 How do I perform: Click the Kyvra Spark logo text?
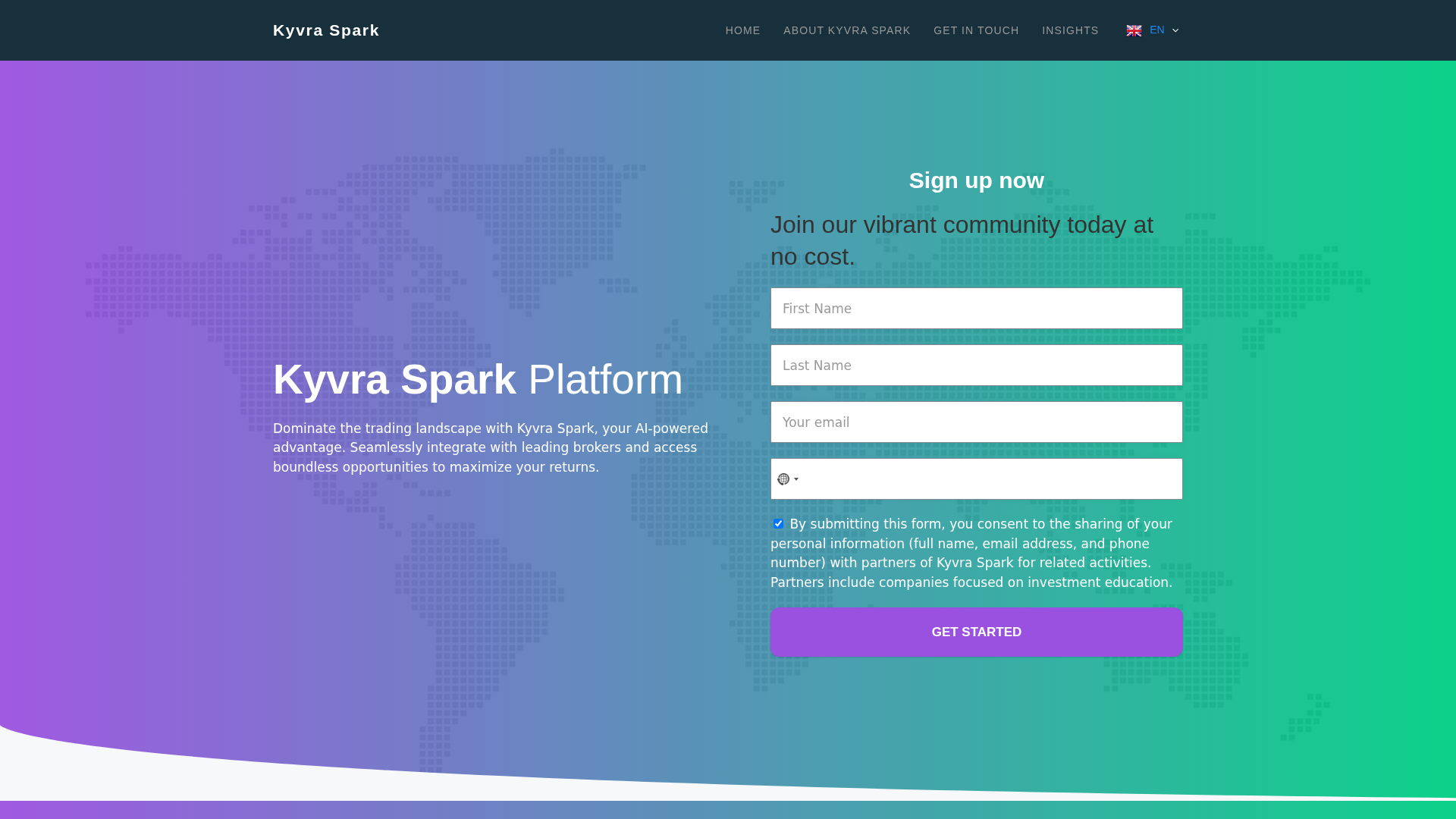pos(326,30)
